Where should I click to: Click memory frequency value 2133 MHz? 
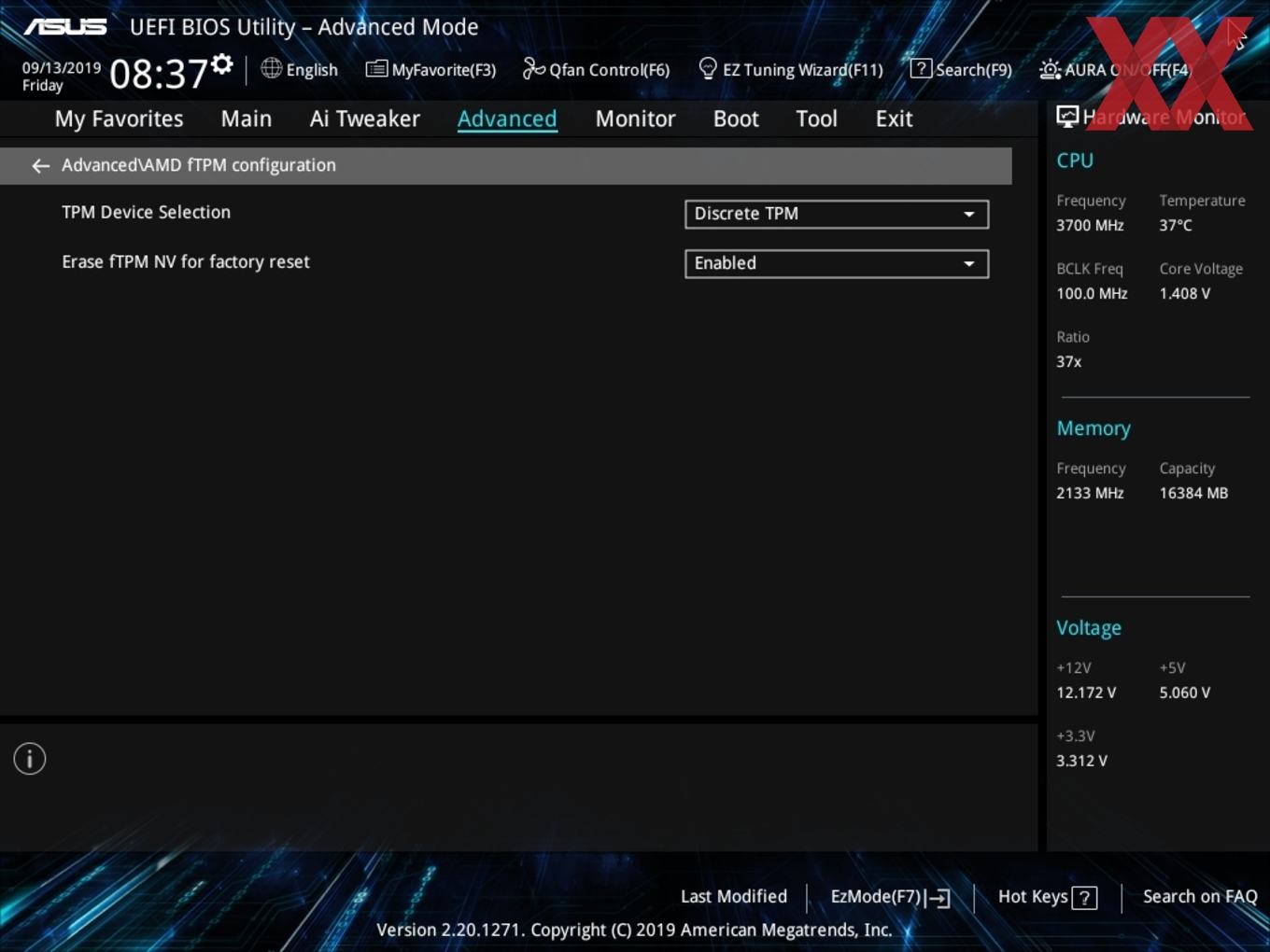tap(1090, 493)
